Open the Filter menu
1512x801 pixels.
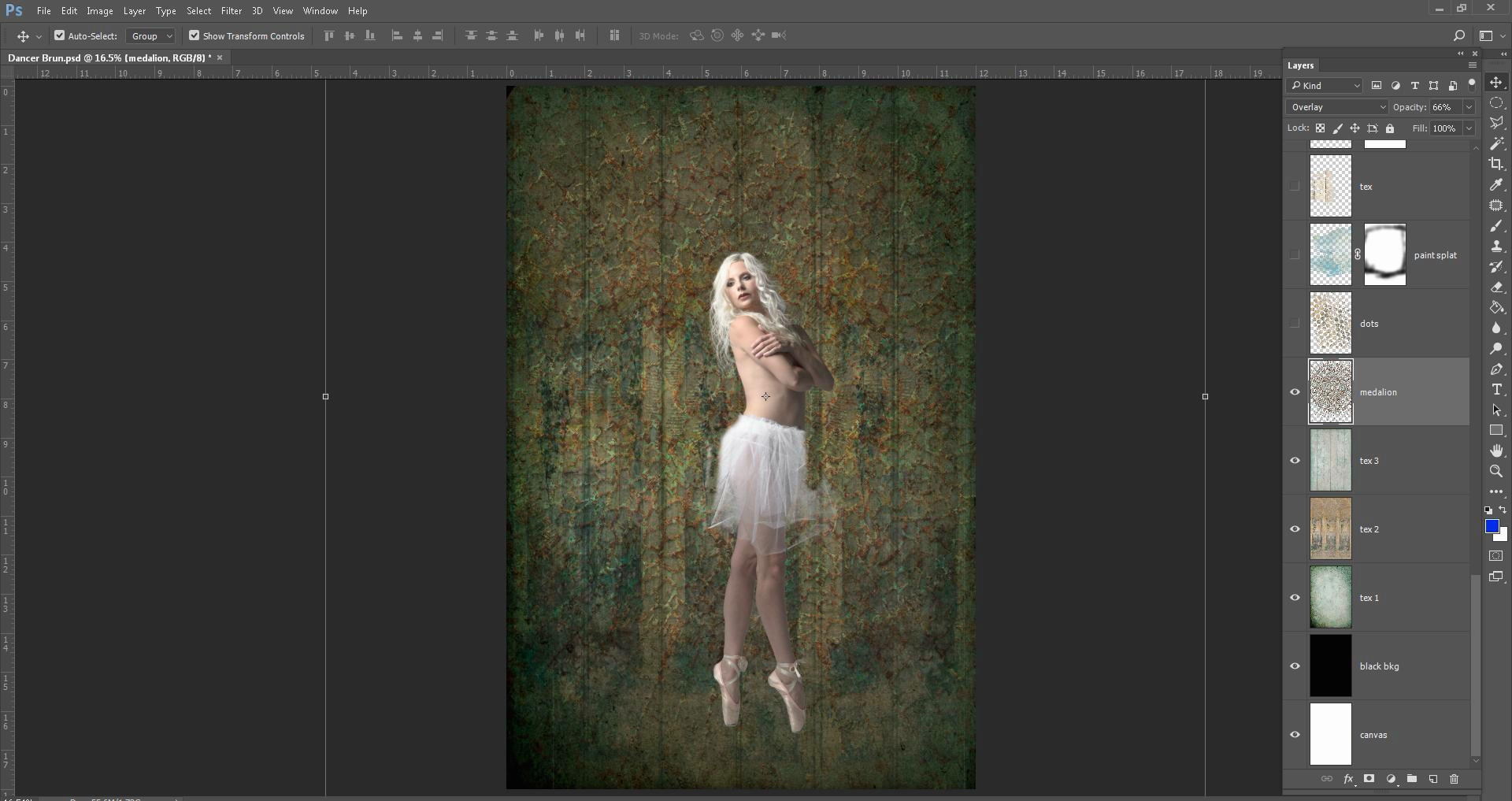pyautogui.click(x=231, y=11)
